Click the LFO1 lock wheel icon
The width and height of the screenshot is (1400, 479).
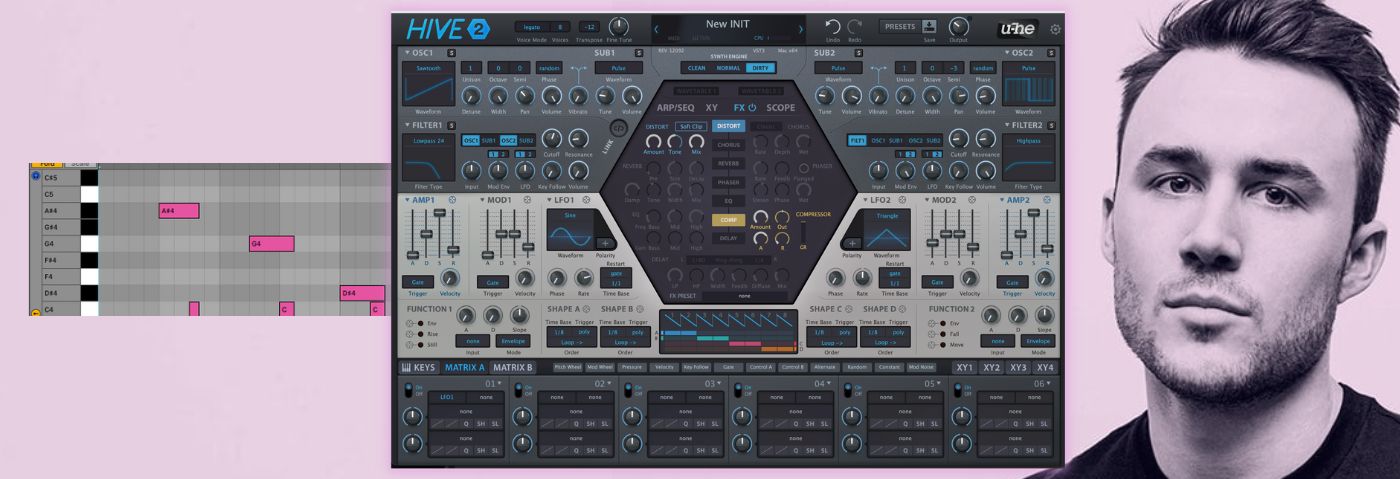pos(585,200)
